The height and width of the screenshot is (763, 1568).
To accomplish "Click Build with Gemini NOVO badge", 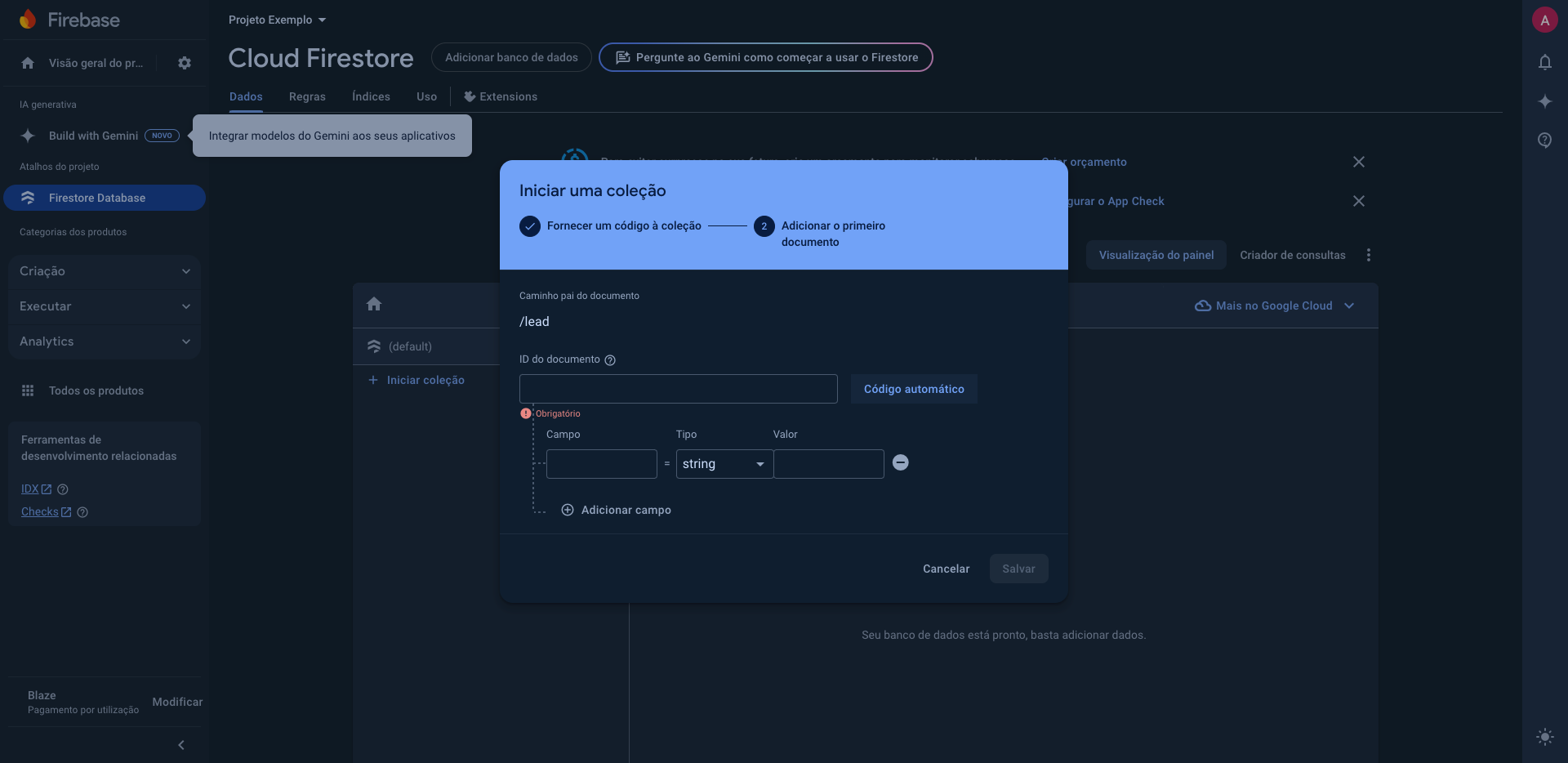I will (x=162, y=136).
